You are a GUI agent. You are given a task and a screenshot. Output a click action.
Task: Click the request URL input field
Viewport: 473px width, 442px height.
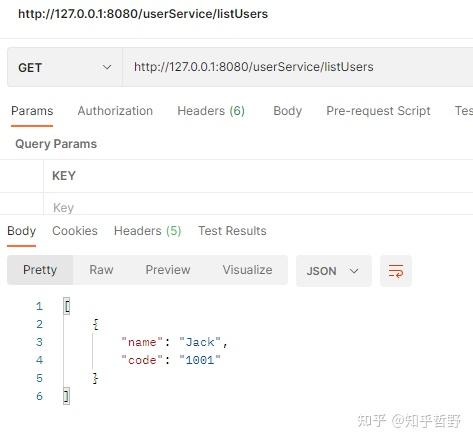(298, 67)
